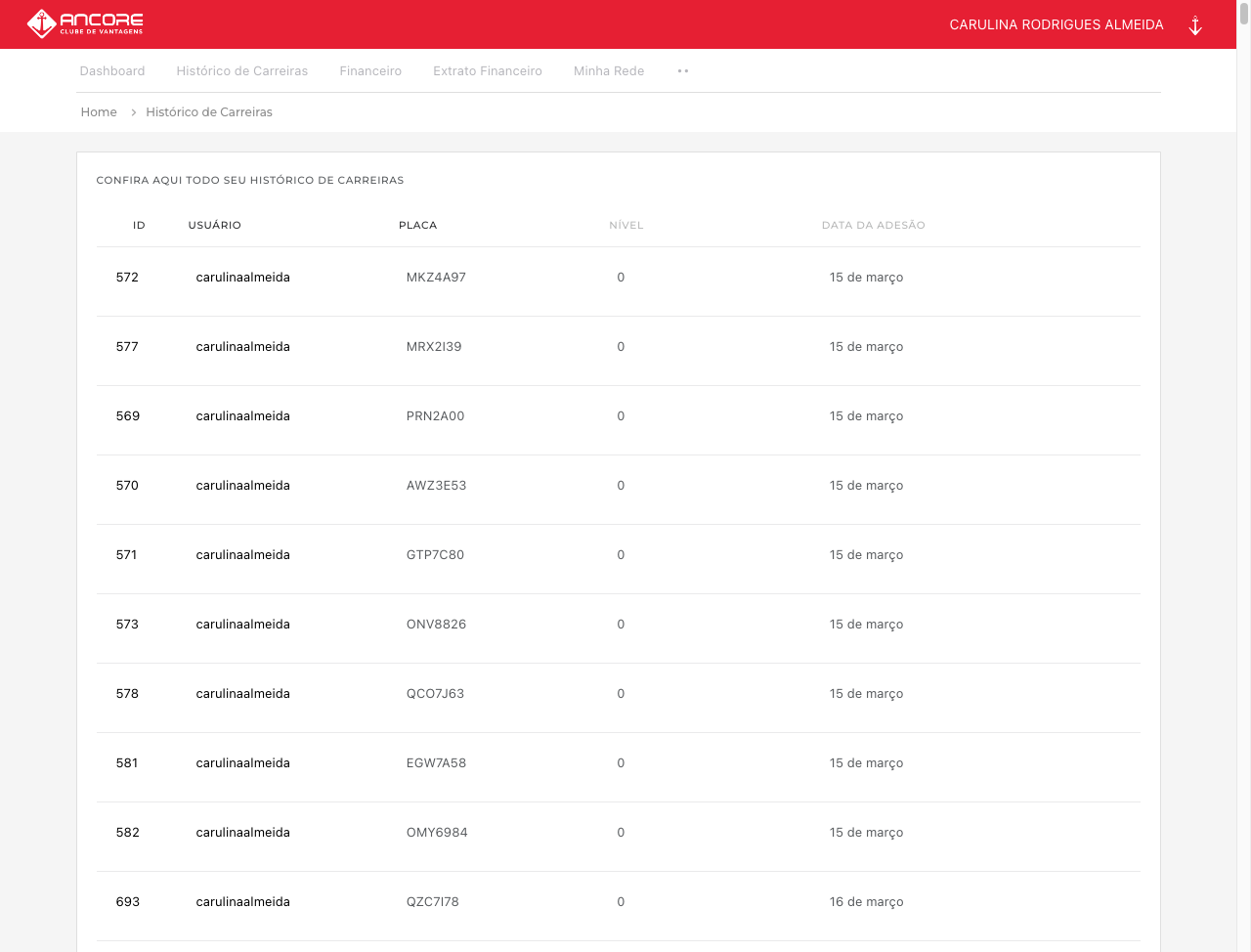Screen dimensions: 1251x952
Task: Select the row with ID 693
Action: 128,902
